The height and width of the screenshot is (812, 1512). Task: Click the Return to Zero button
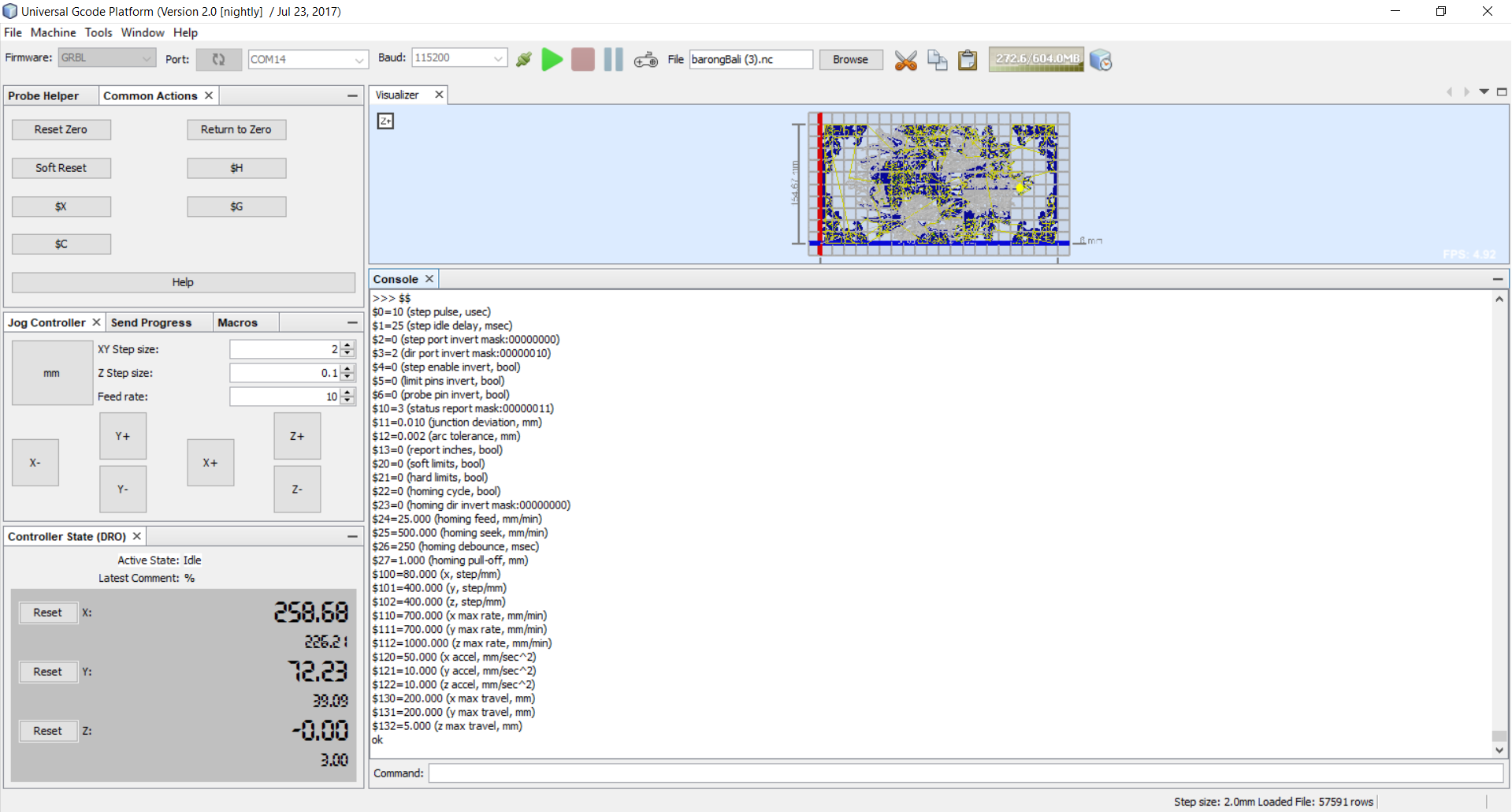(236, 129)
